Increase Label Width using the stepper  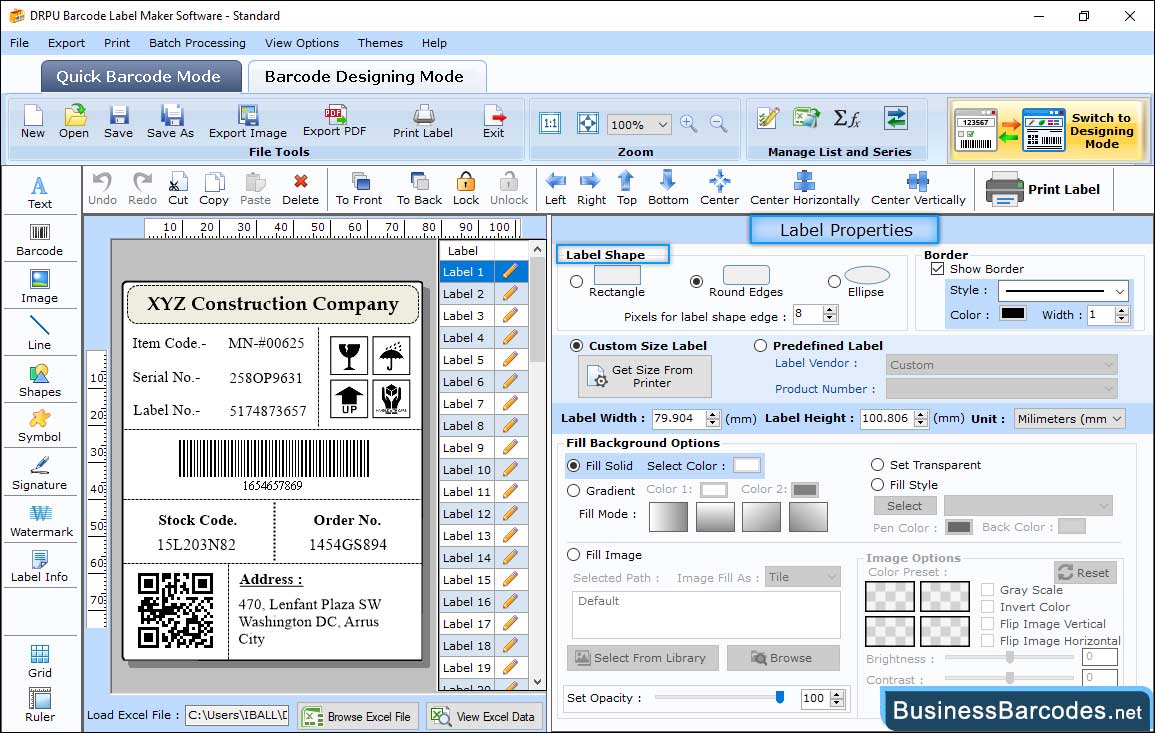[x=712, y=414]
